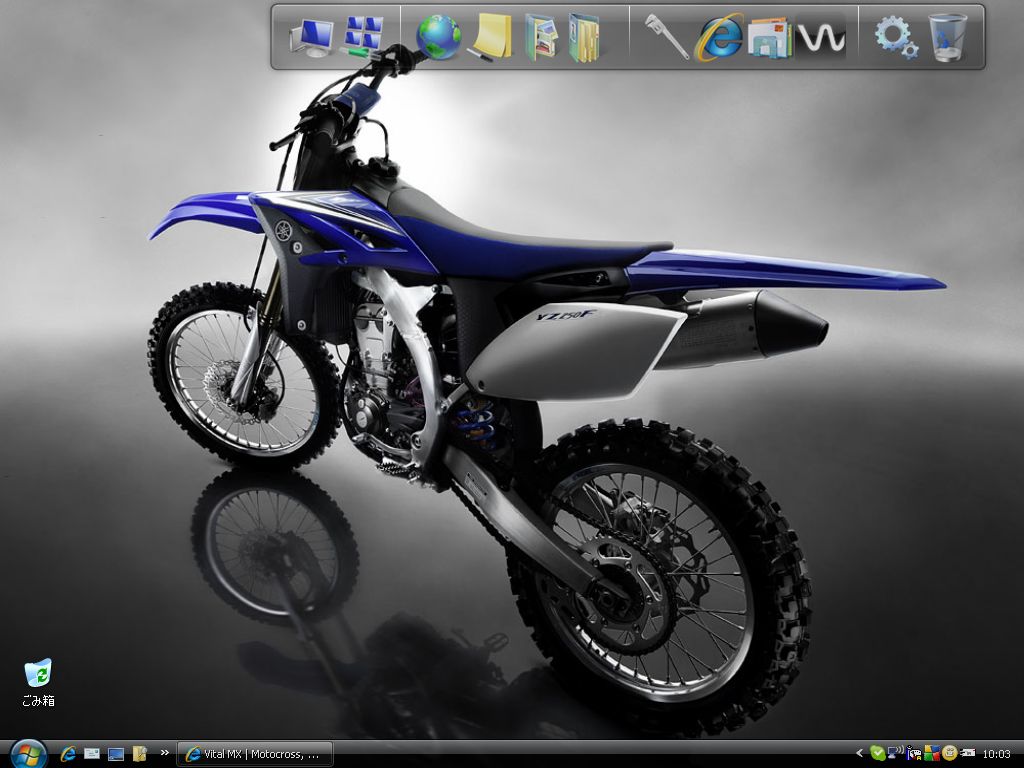The height and width of the screenshot is (768, 1024).
Task: Click the Show Desktop icon in Quick Launch
Action: (116, 754)
